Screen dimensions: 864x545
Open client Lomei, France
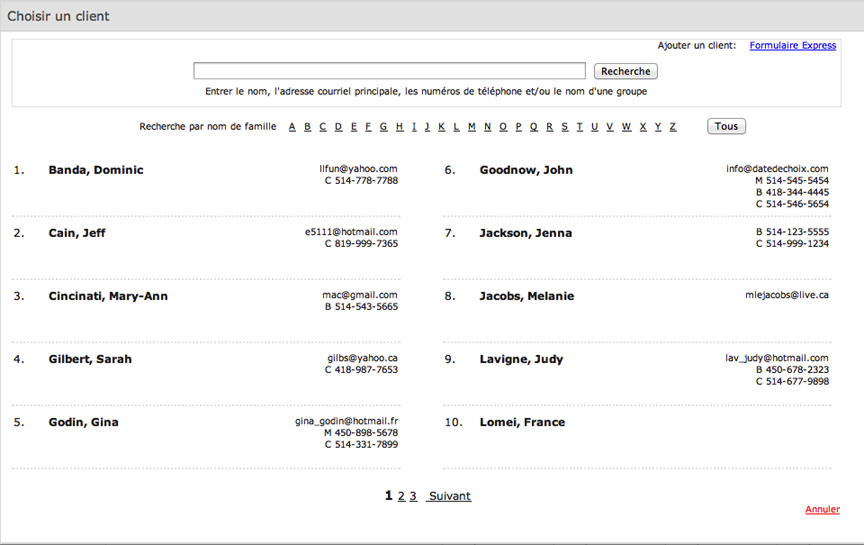click(x=522, y=422)
